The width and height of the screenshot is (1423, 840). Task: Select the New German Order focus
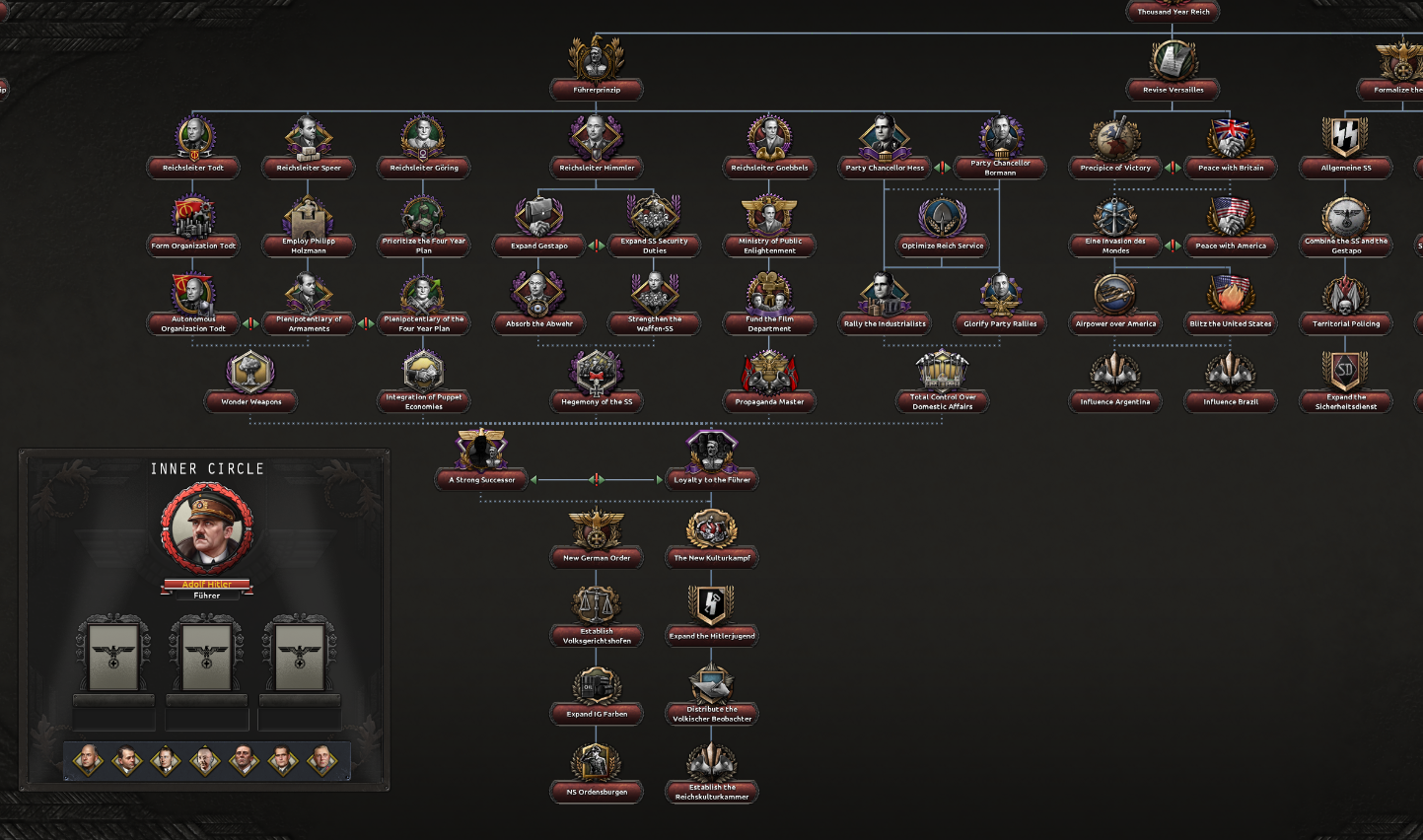pyautogui.click(x=597, y=536)
